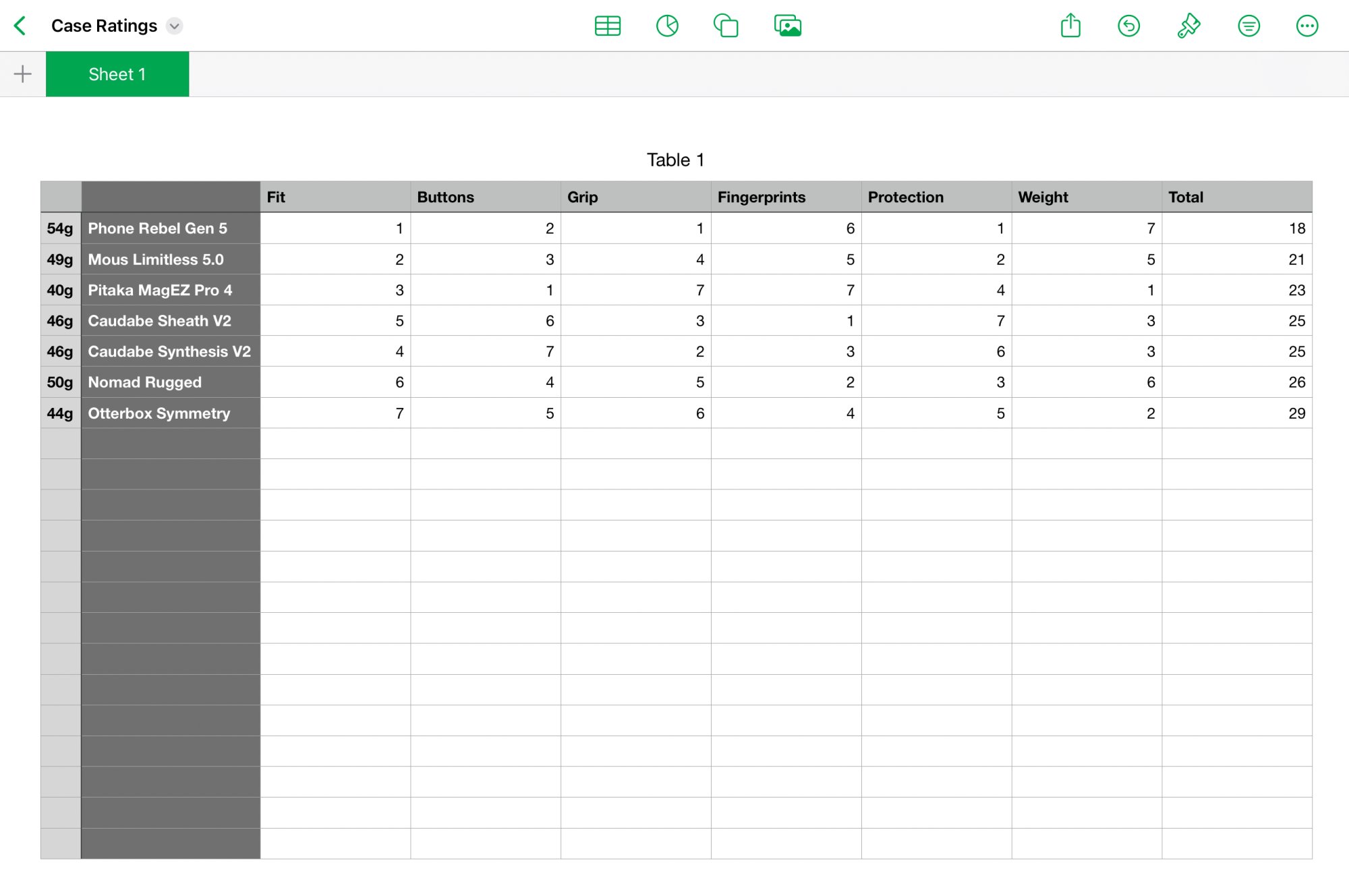Viewport: 1349px width, 896px height.
Task: Add a new sheet with plus button
Action: 23,73
